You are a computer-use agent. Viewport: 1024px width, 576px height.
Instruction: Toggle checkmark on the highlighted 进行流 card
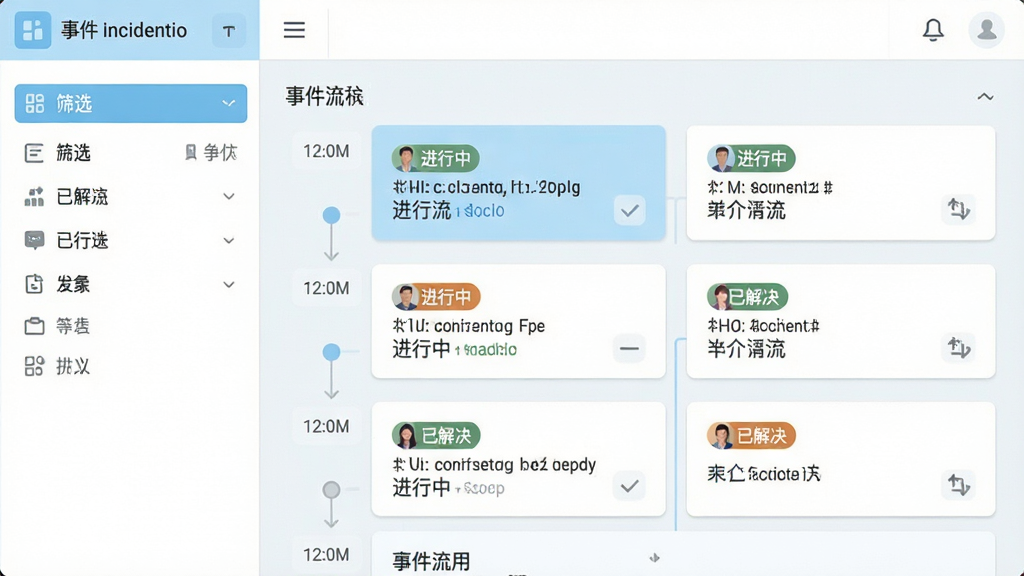click(x=630, y=210)
